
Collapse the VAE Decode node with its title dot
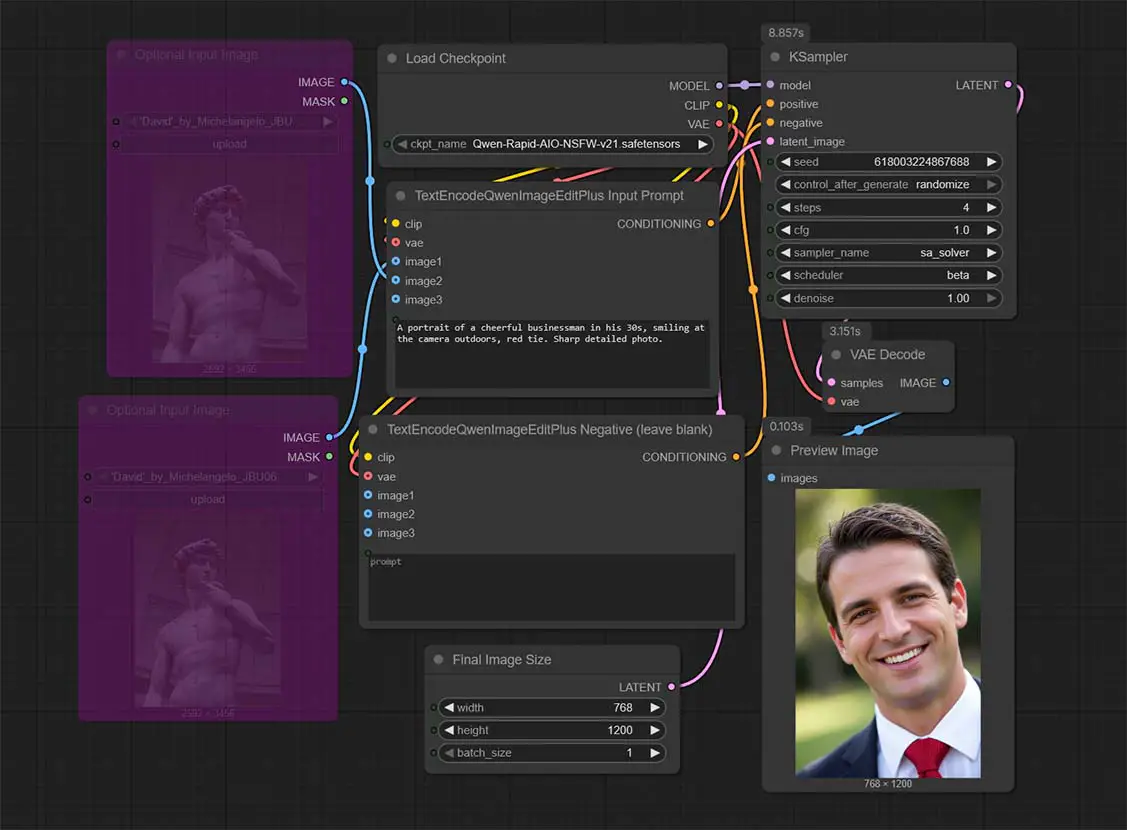pos(835,354)
